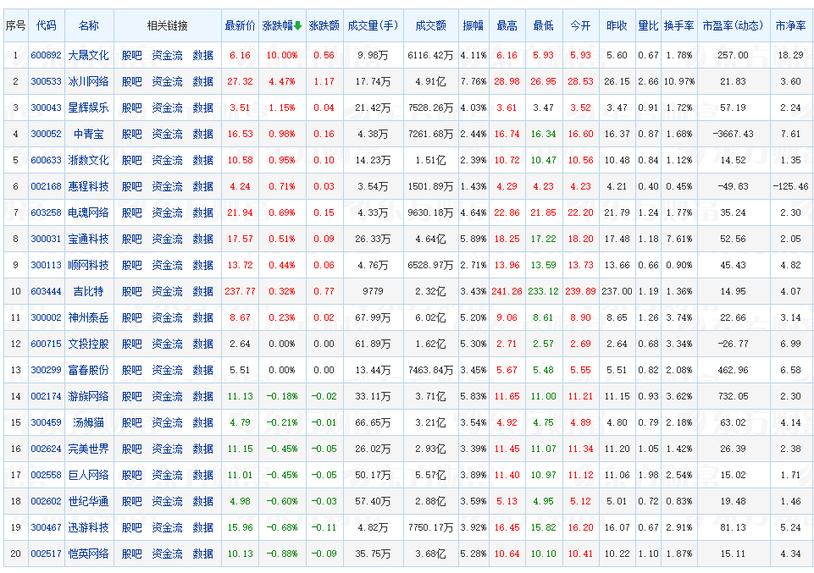Open 数据 link for 电魂网络 row

tap(203, 213)
